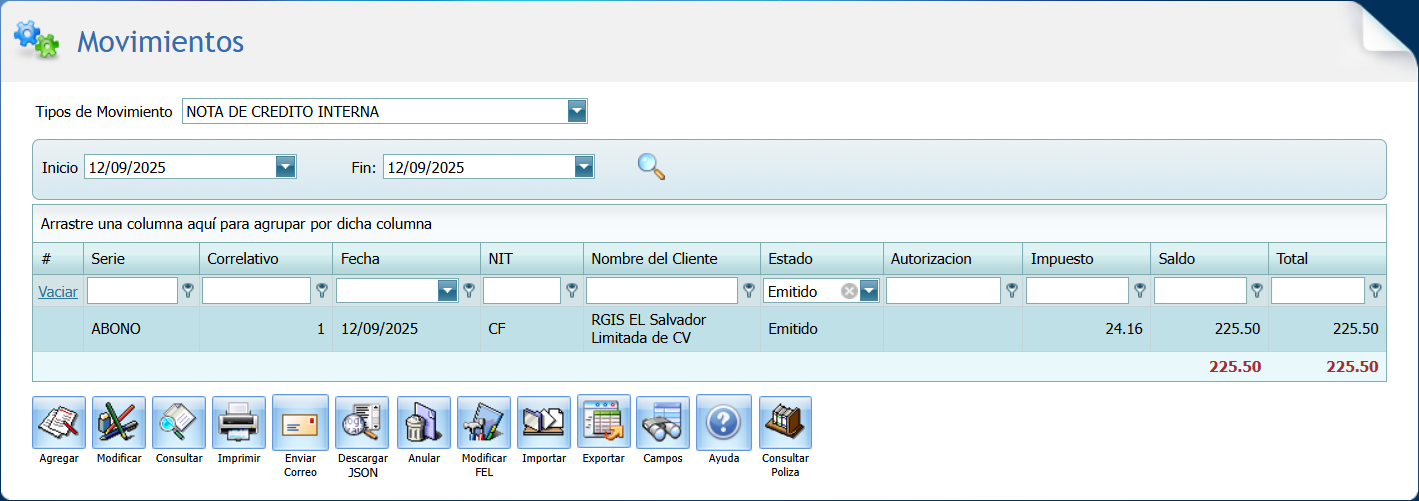Click the Descargar JSON icon

coord(362,423)
